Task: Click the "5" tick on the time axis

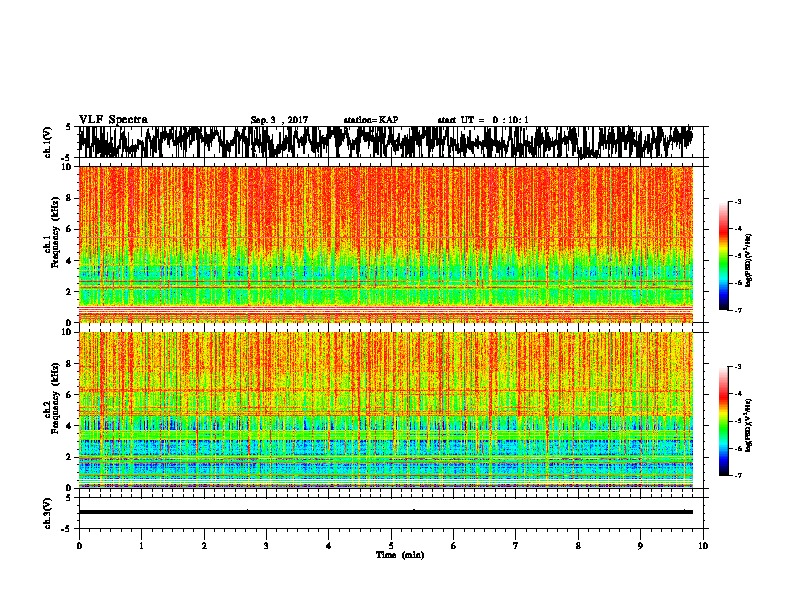Action: pos(391,546)
